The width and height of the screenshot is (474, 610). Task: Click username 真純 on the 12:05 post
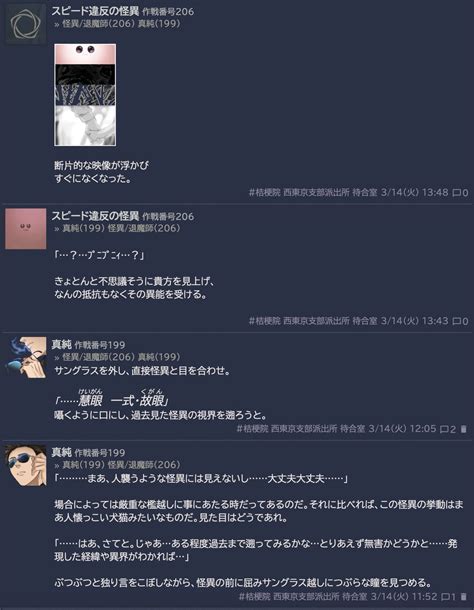coord(61,345)
